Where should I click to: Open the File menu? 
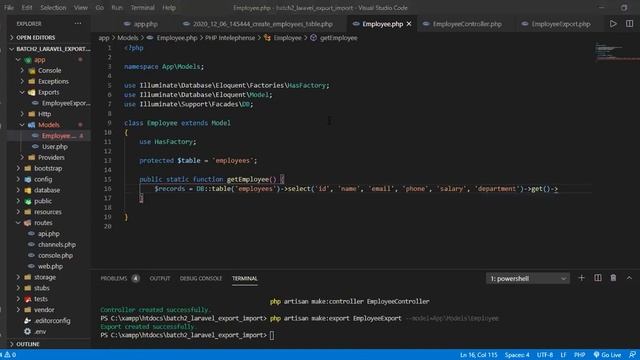(x=9, y=7)
